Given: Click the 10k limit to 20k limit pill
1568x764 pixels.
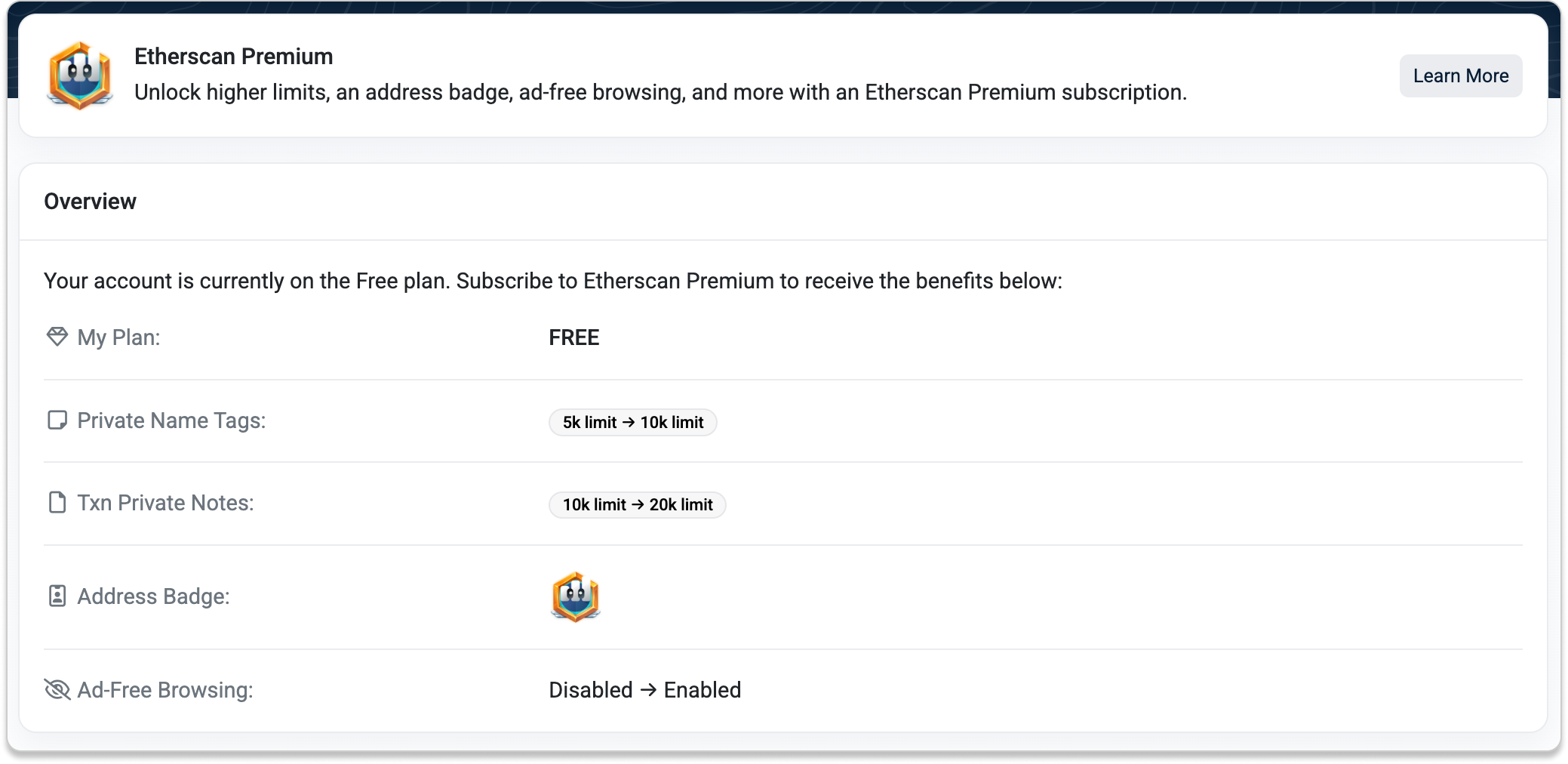Looking at the screenshot, I should [637, 504].
